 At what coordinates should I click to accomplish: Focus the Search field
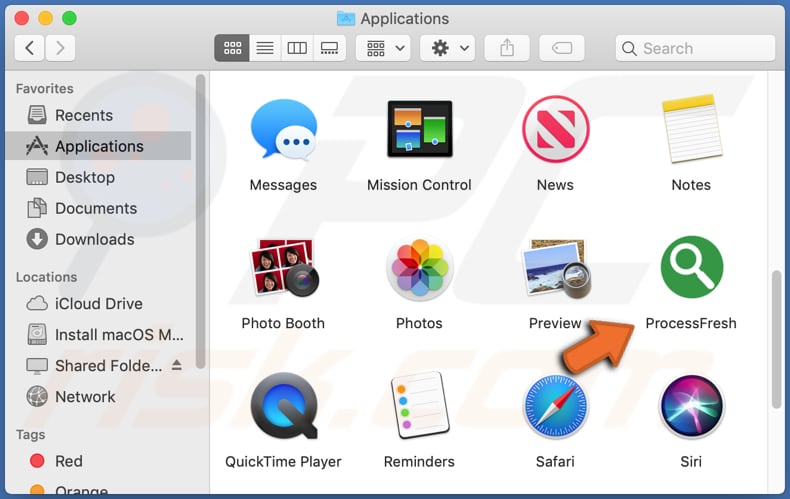click(695, 48)
